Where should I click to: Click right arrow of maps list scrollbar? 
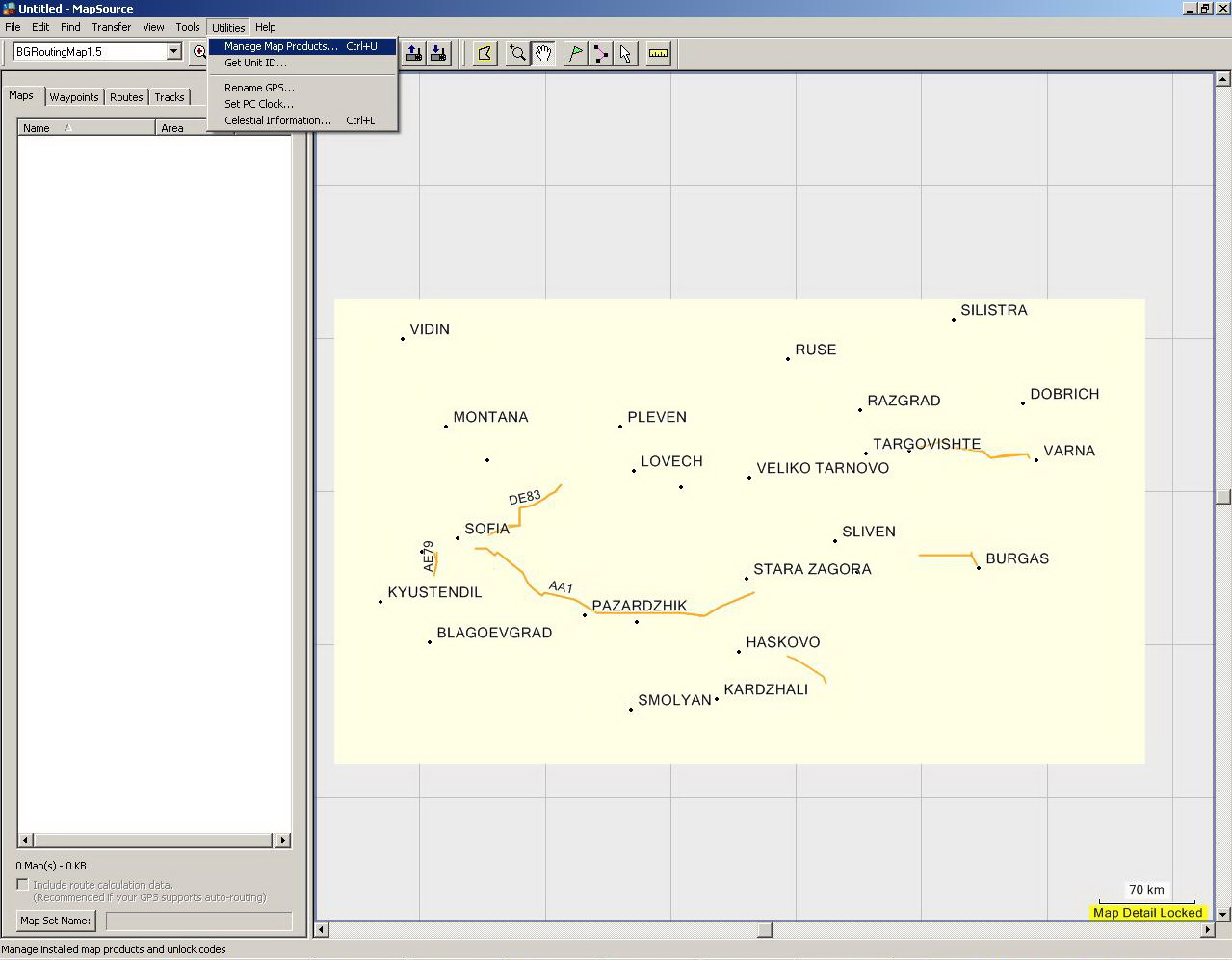click(283, 841)
